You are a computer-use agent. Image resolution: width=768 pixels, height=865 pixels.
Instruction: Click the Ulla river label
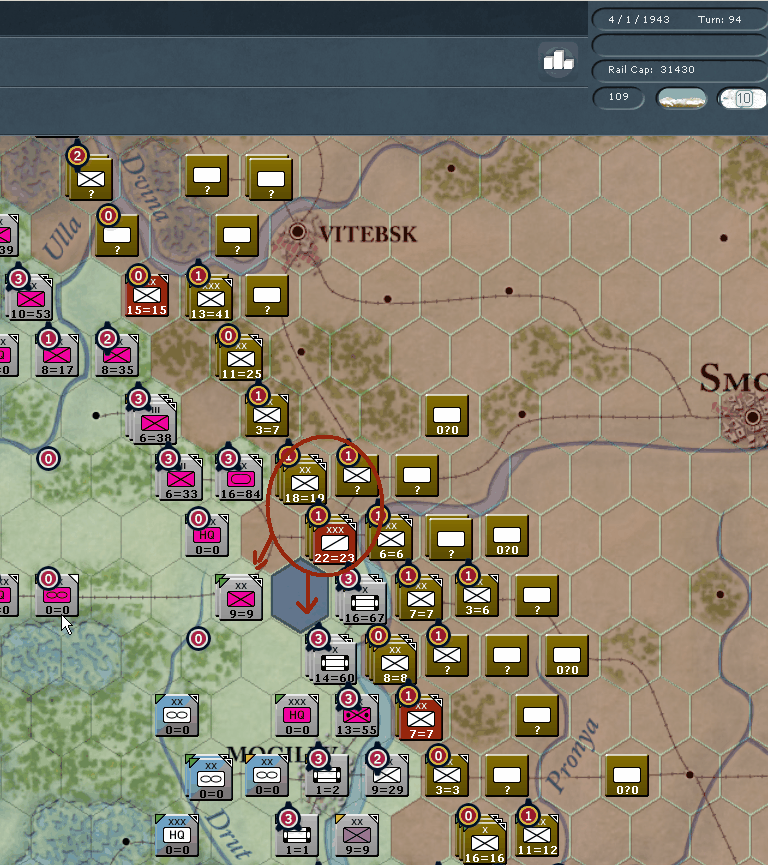pos(62,239)
